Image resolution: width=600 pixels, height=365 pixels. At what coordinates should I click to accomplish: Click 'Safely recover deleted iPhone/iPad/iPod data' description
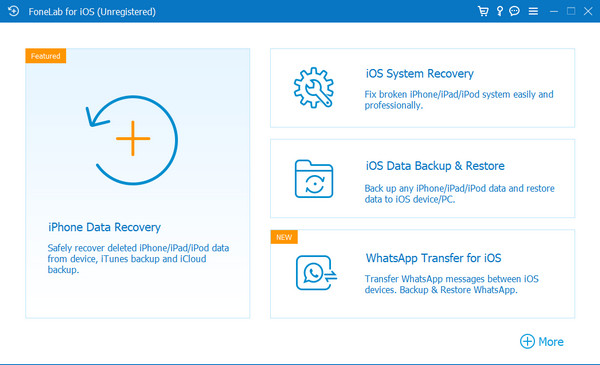click(138, 259)
